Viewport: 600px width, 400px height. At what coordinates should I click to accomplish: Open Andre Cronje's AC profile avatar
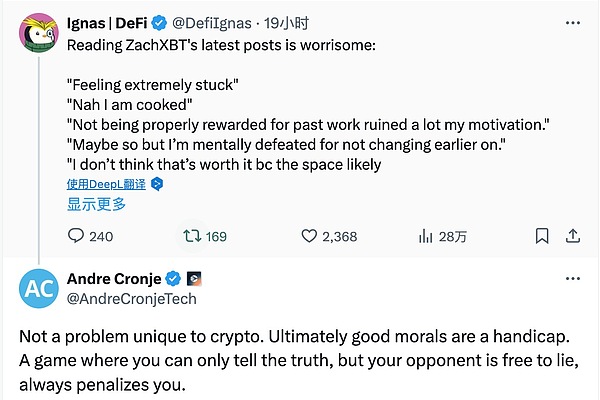39,288
